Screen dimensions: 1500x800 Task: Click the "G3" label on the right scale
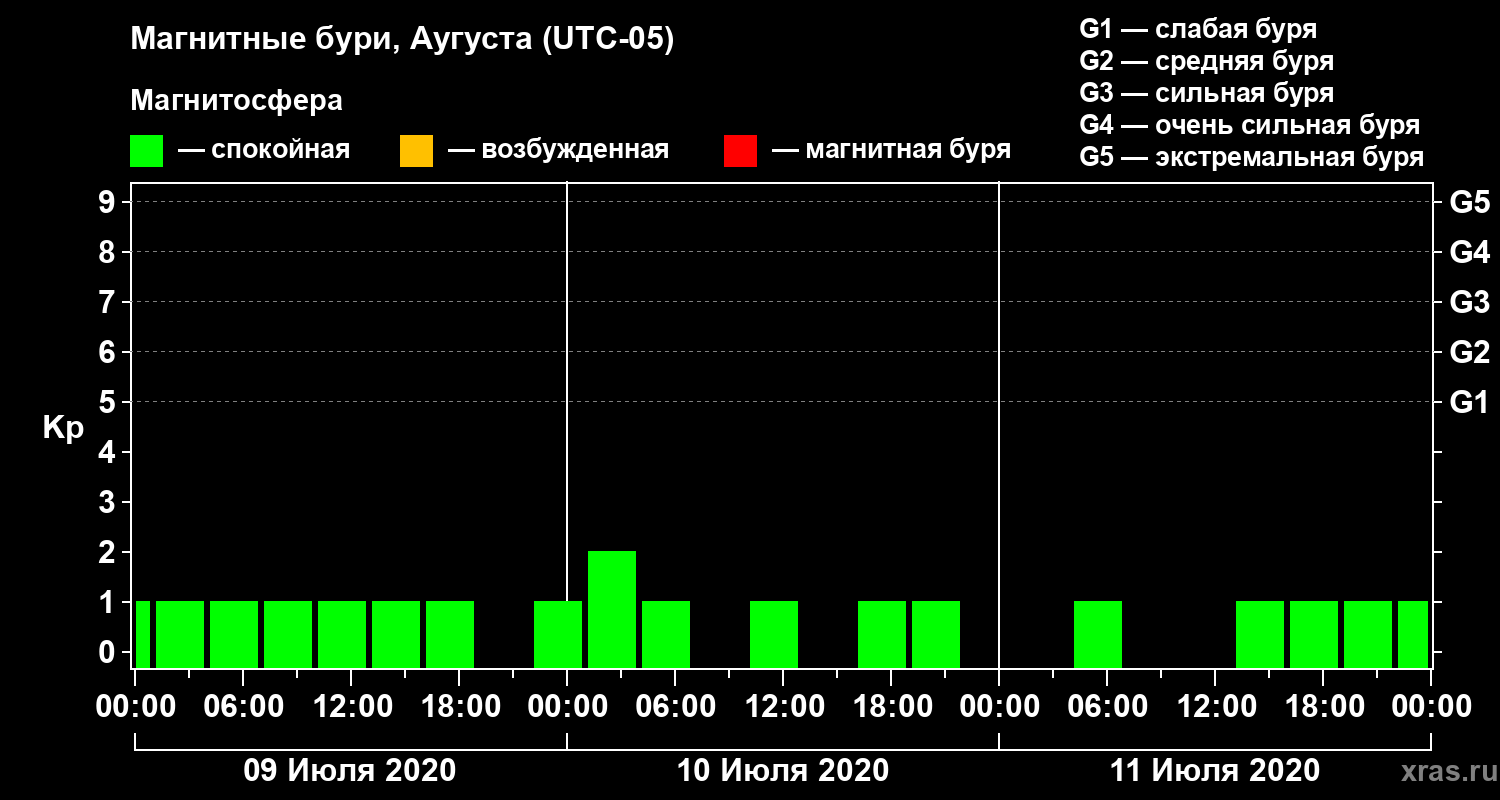(1470, 302)
